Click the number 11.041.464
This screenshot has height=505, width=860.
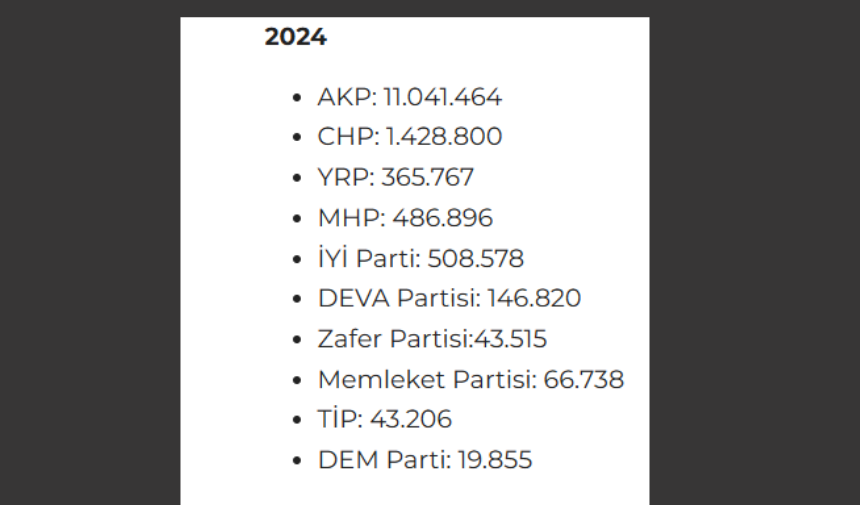443,97
